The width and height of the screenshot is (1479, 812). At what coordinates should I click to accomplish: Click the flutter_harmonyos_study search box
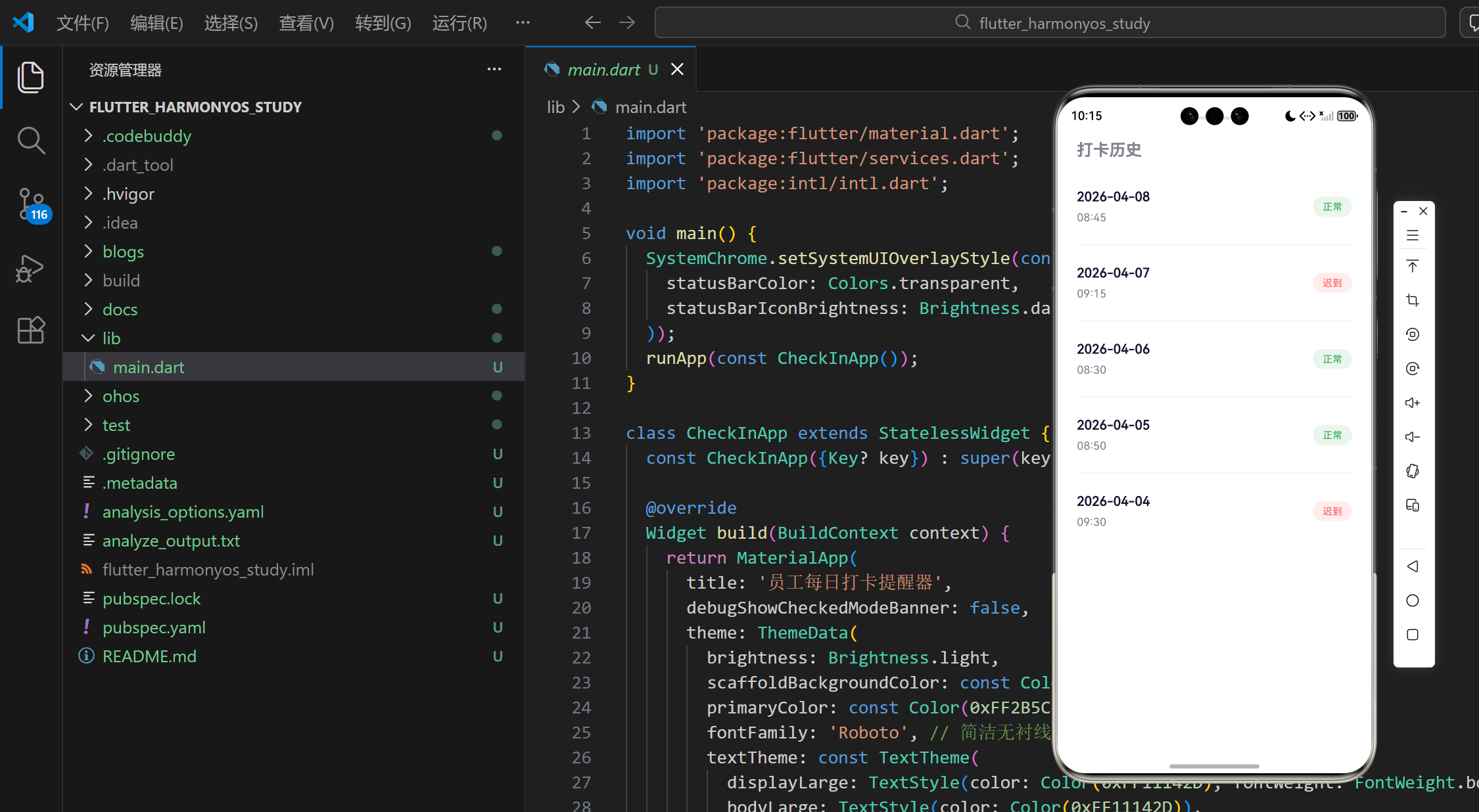[1050, 23]
